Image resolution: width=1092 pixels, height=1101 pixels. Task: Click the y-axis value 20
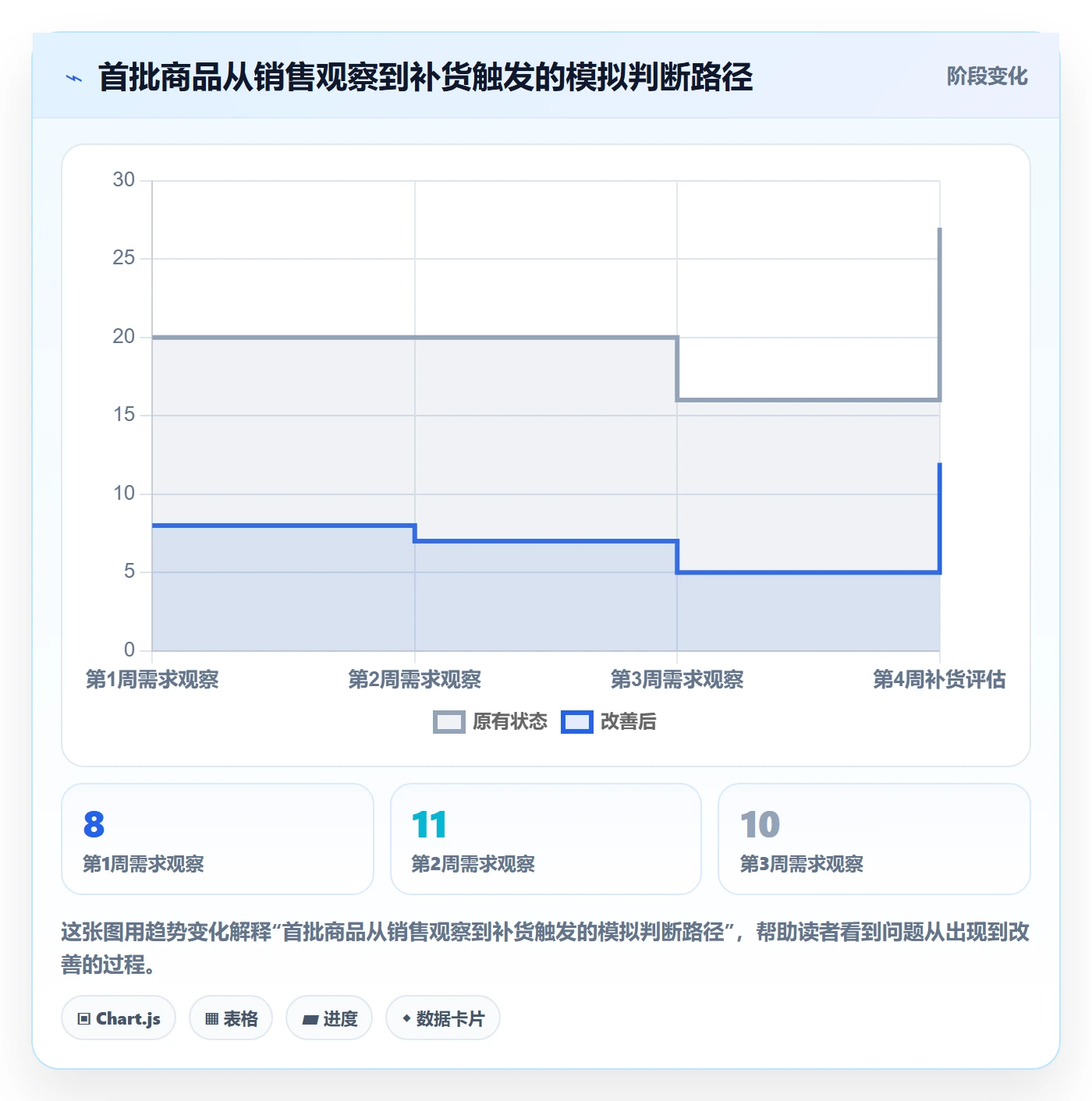pyautogui.click(x=124, y=337)
